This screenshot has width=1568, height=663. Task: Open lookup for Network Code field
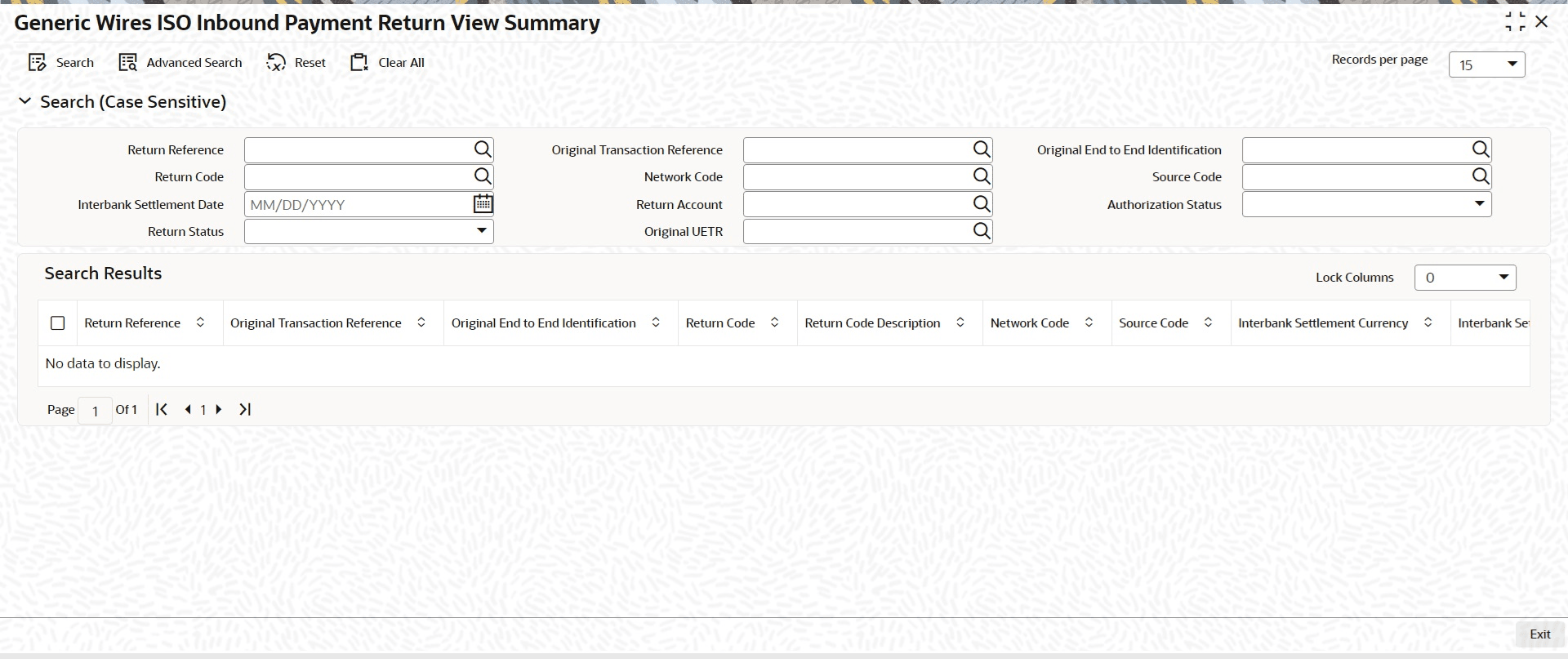[x=982, y=176]
